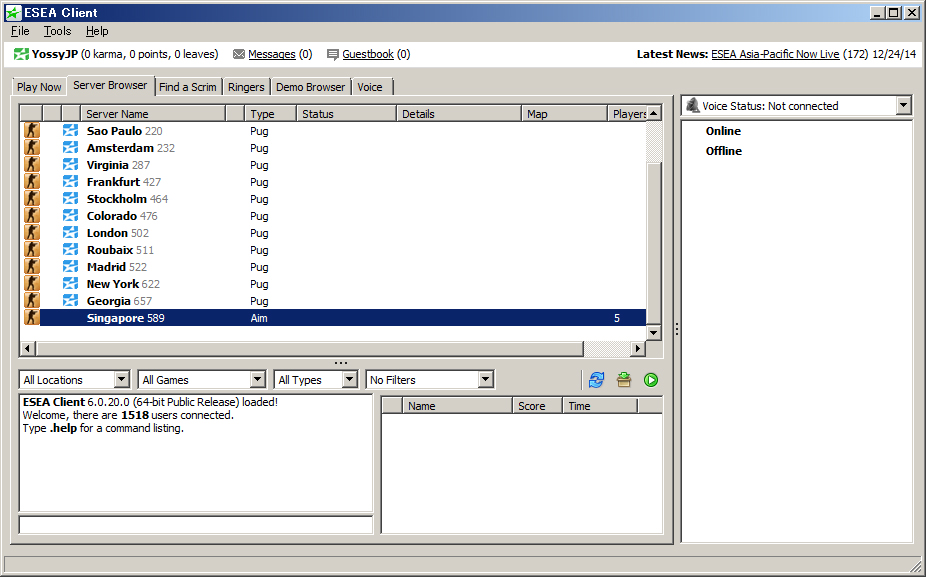Click the green play connect icon
Viewport: 926px width, 577px height.
point(651,380)
